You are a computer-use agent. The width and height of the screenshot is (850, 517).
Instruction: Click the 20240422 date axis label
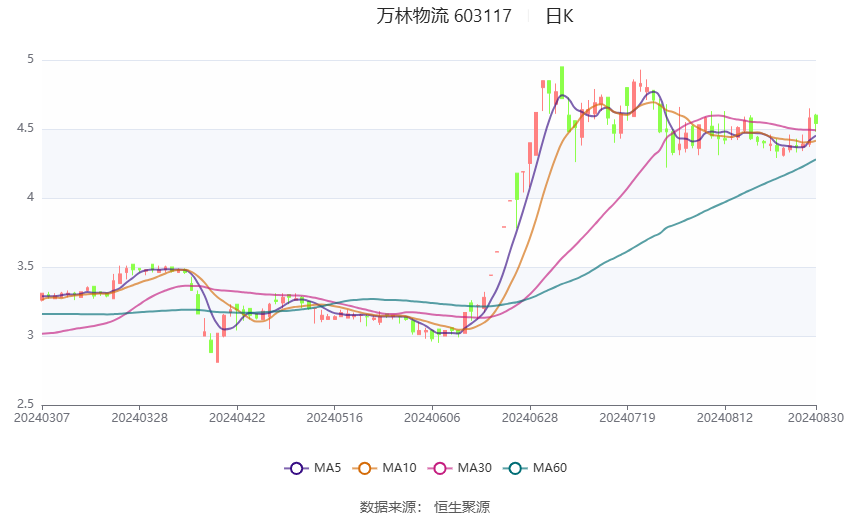tap(237, 418)
